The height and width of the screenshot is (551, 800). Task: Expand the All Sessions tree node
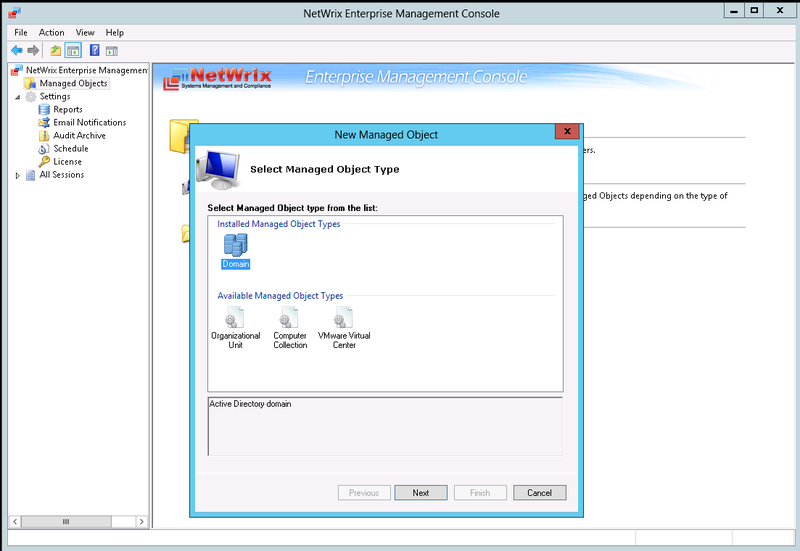point(18,175)
